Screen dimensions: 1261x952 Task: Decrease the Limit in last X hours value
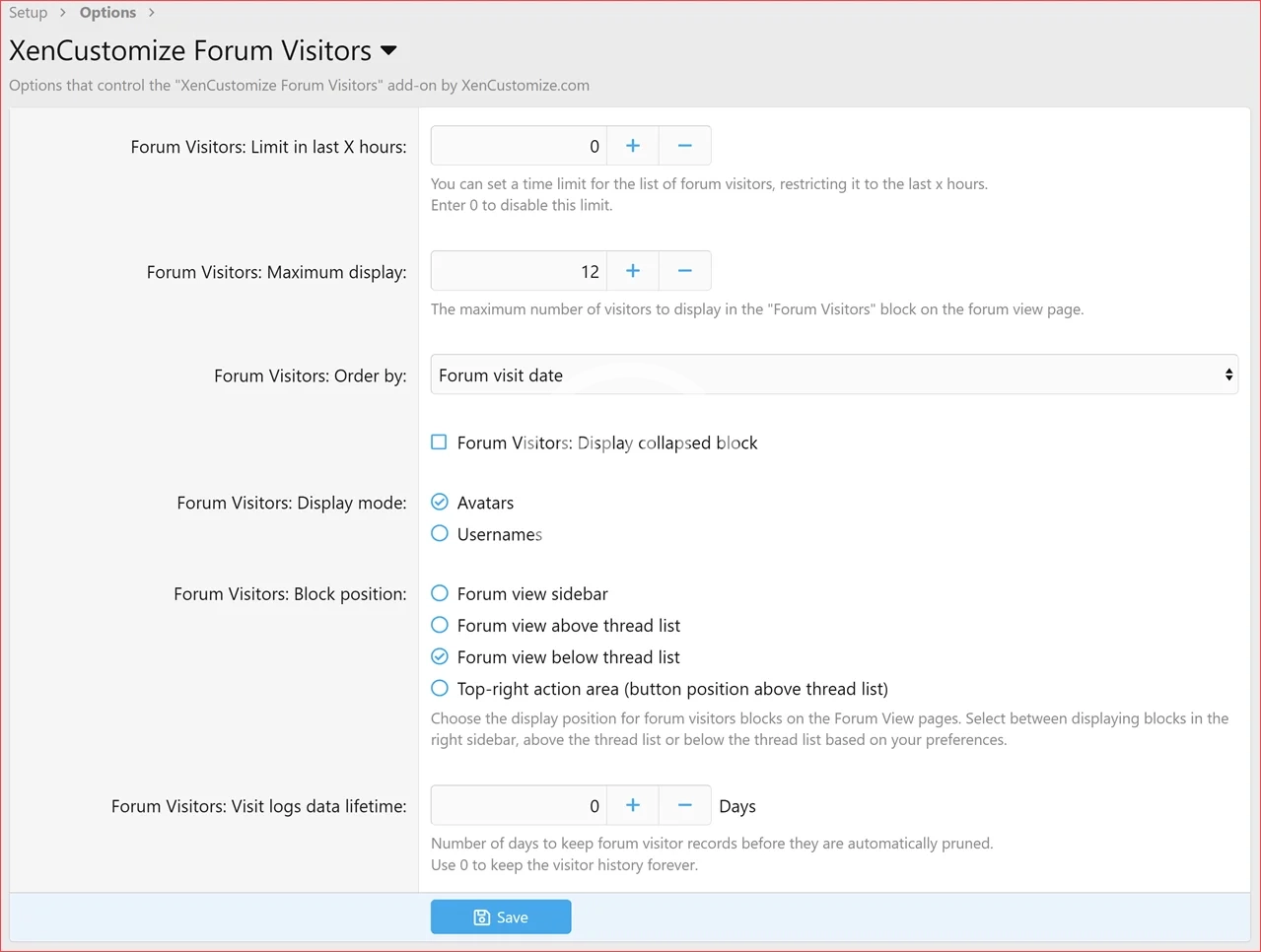pyautogui.click(x=684, y=146)
